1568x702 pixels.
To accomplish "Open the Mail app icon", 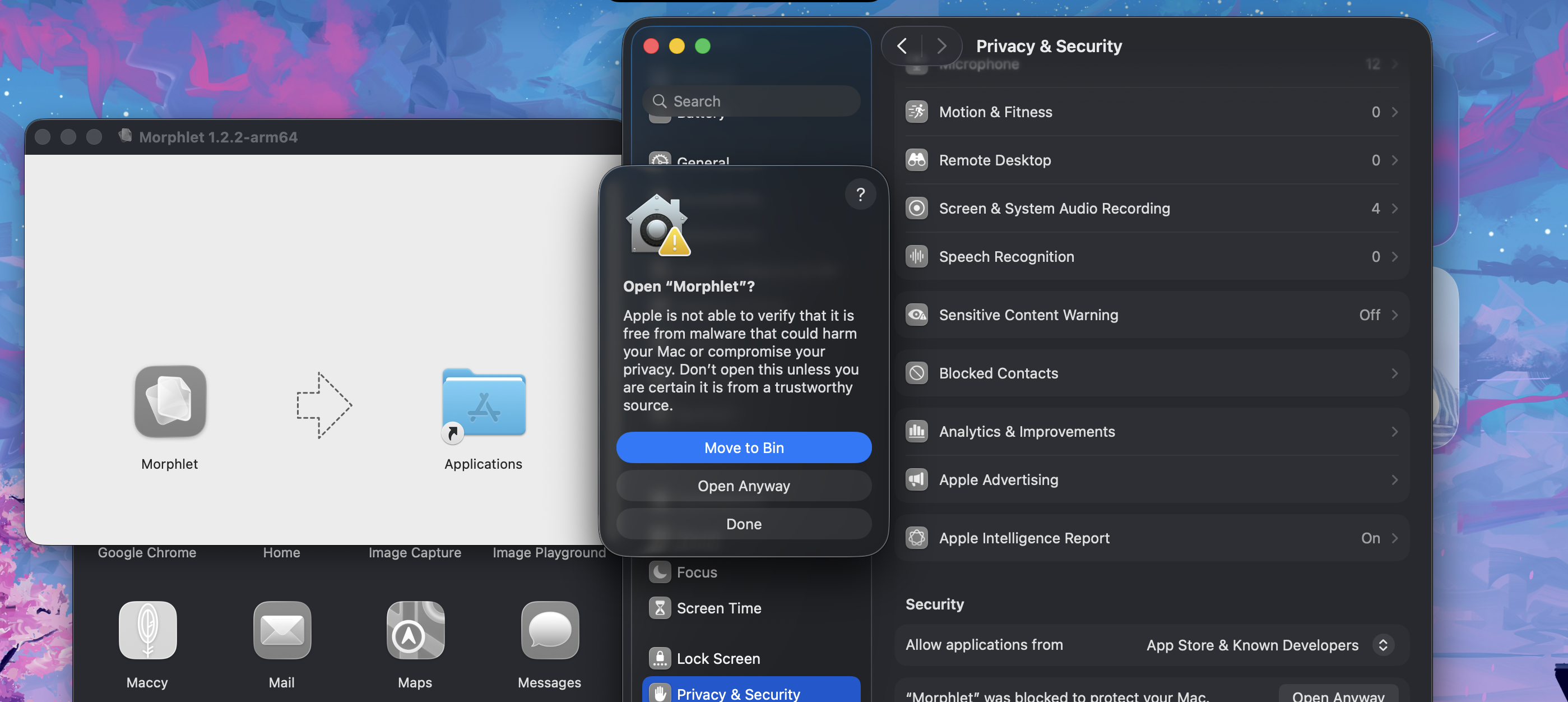I will (282, 630).
